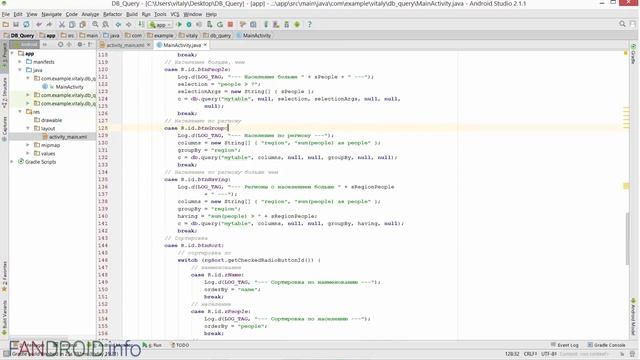Collapse the layout folder
The width and height of the screenshot is (640, 360).
coord(28,128)
